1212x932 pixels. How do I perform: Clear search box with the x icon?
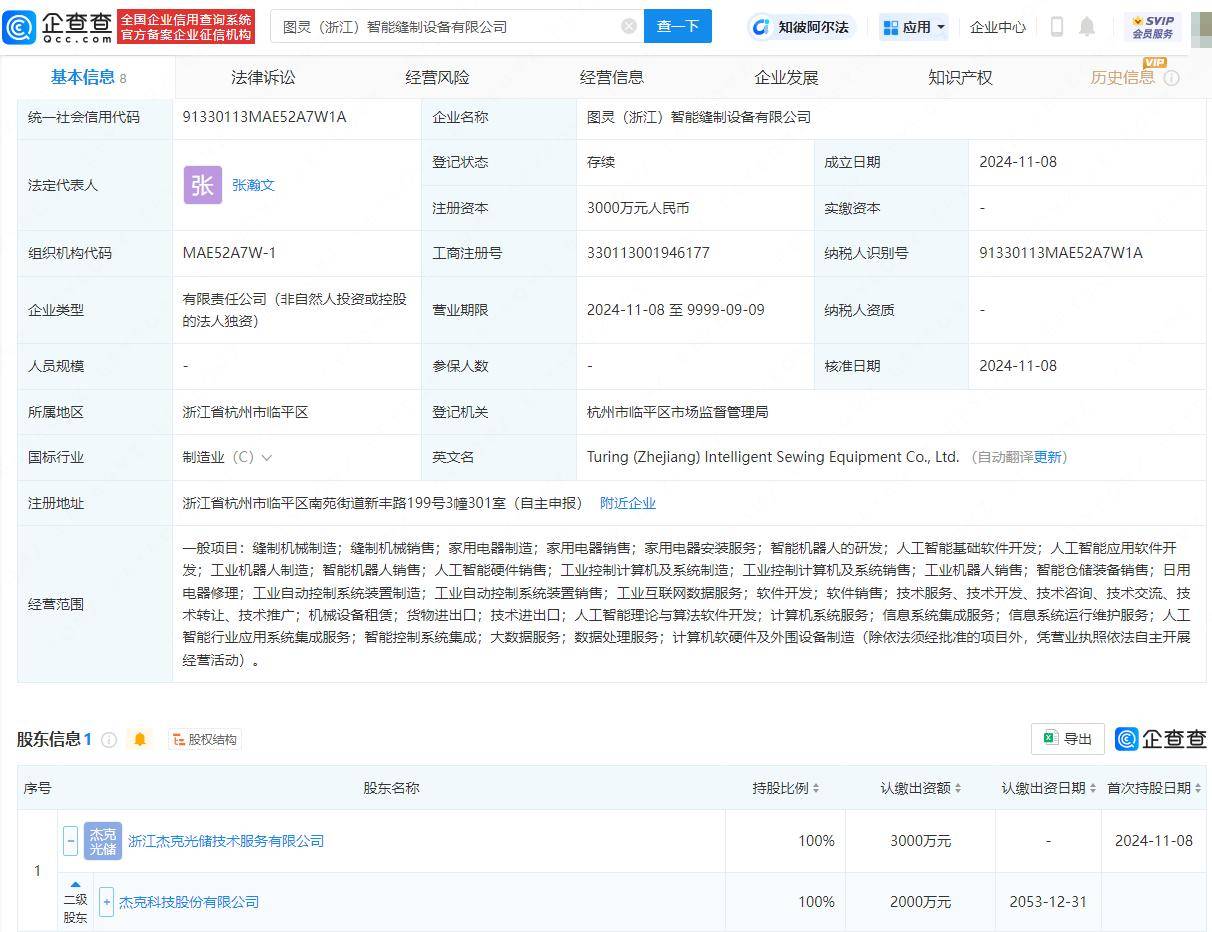[x=628, y=26]
